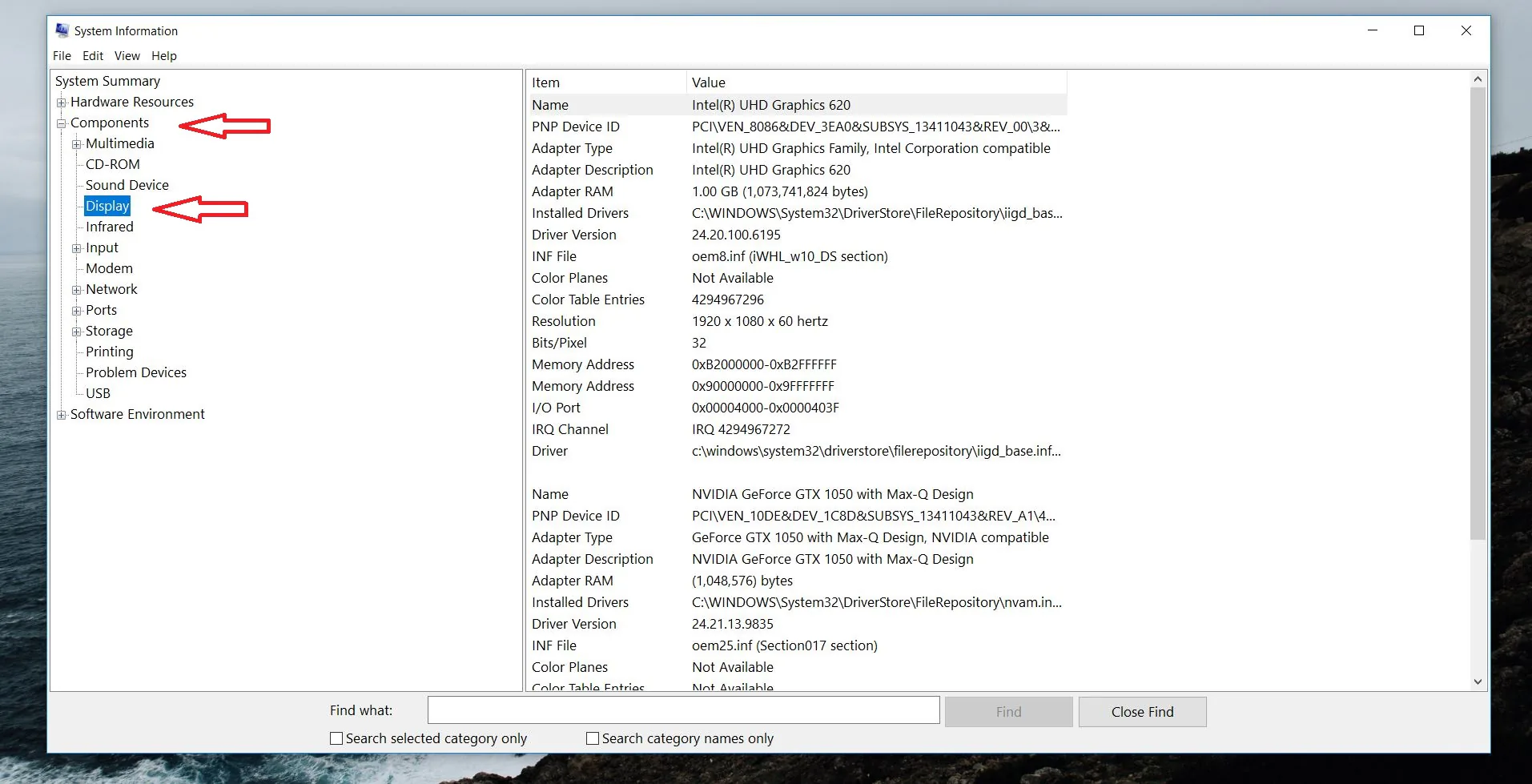The height and width of the screenshot is (784, 1532).
Task: Expand the Multimedia category
Action: point(77,144)
